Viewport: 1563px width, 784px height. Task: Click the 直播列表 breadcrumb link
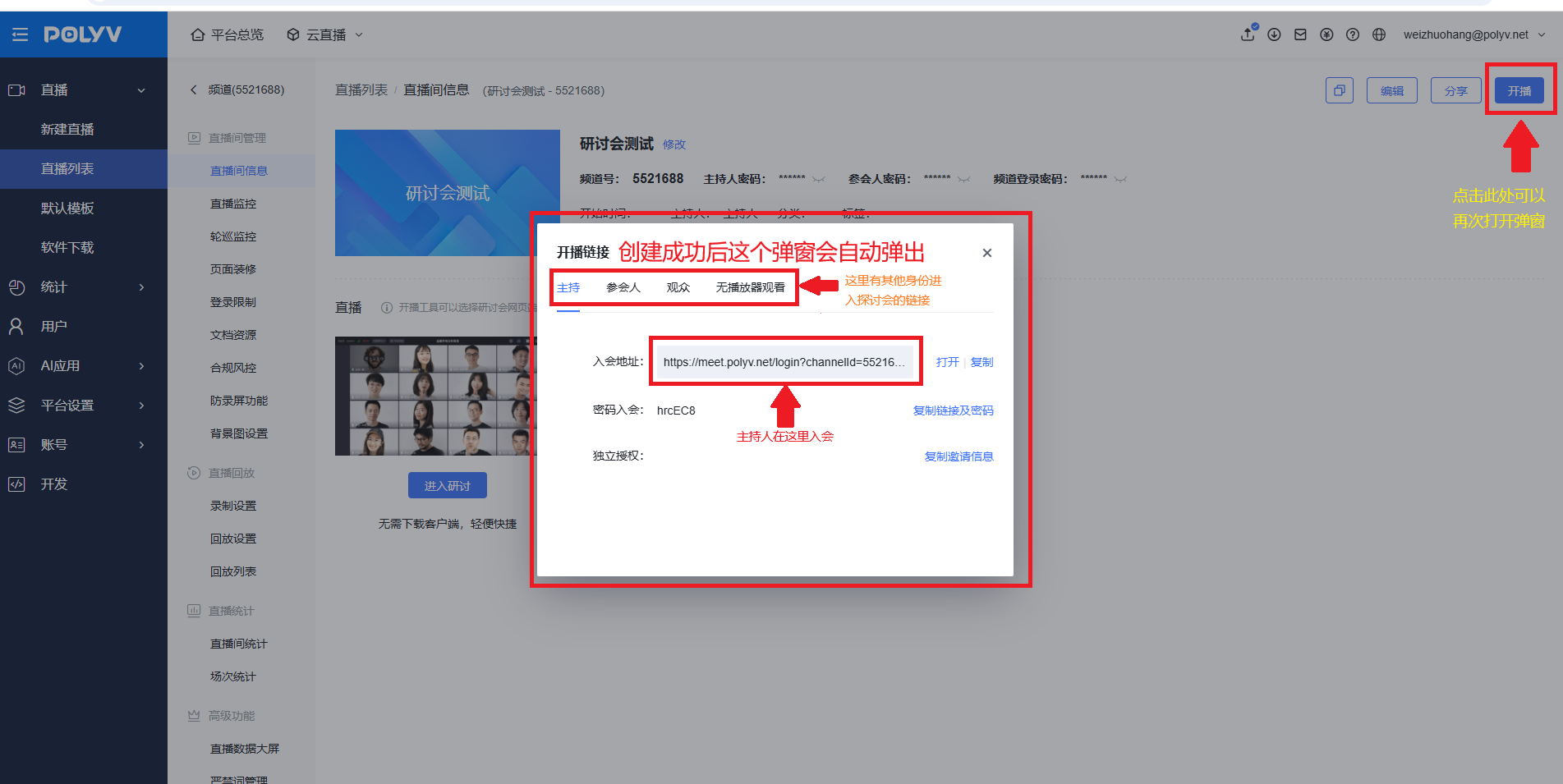361,90
